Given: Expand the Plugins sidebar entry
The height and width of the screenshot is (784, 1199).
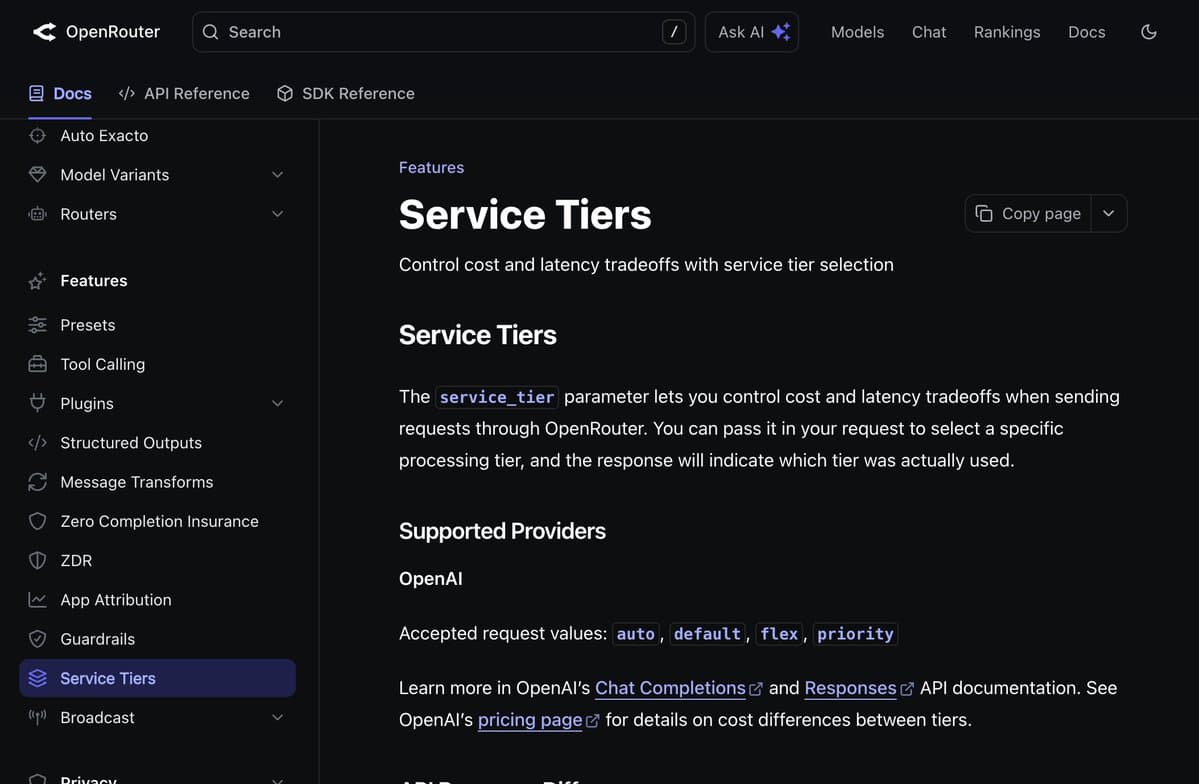Looking at the screenshot, I should [x=277, y=403].
